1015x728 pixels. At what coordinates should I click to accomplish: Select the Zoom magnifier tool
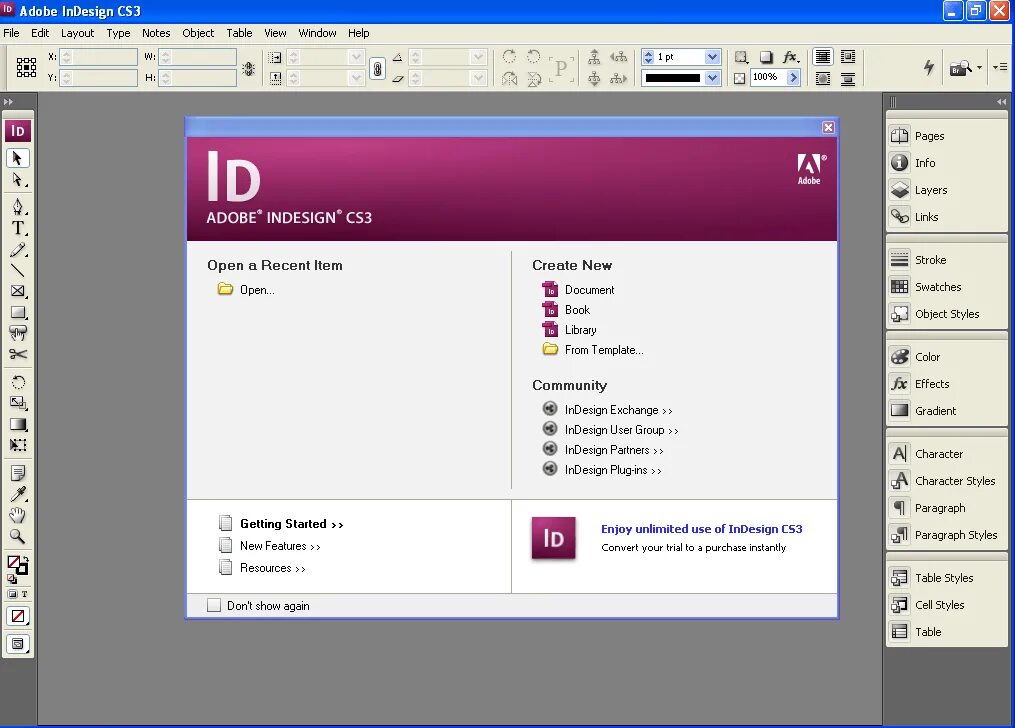[17, 536]
